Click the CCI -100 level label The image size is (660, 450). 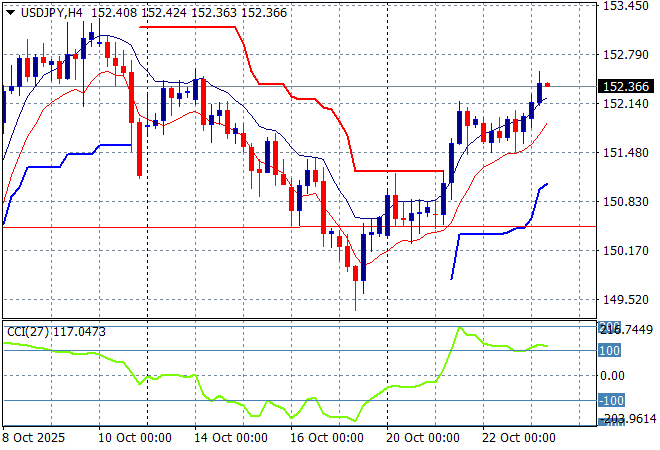coord(610,401)
